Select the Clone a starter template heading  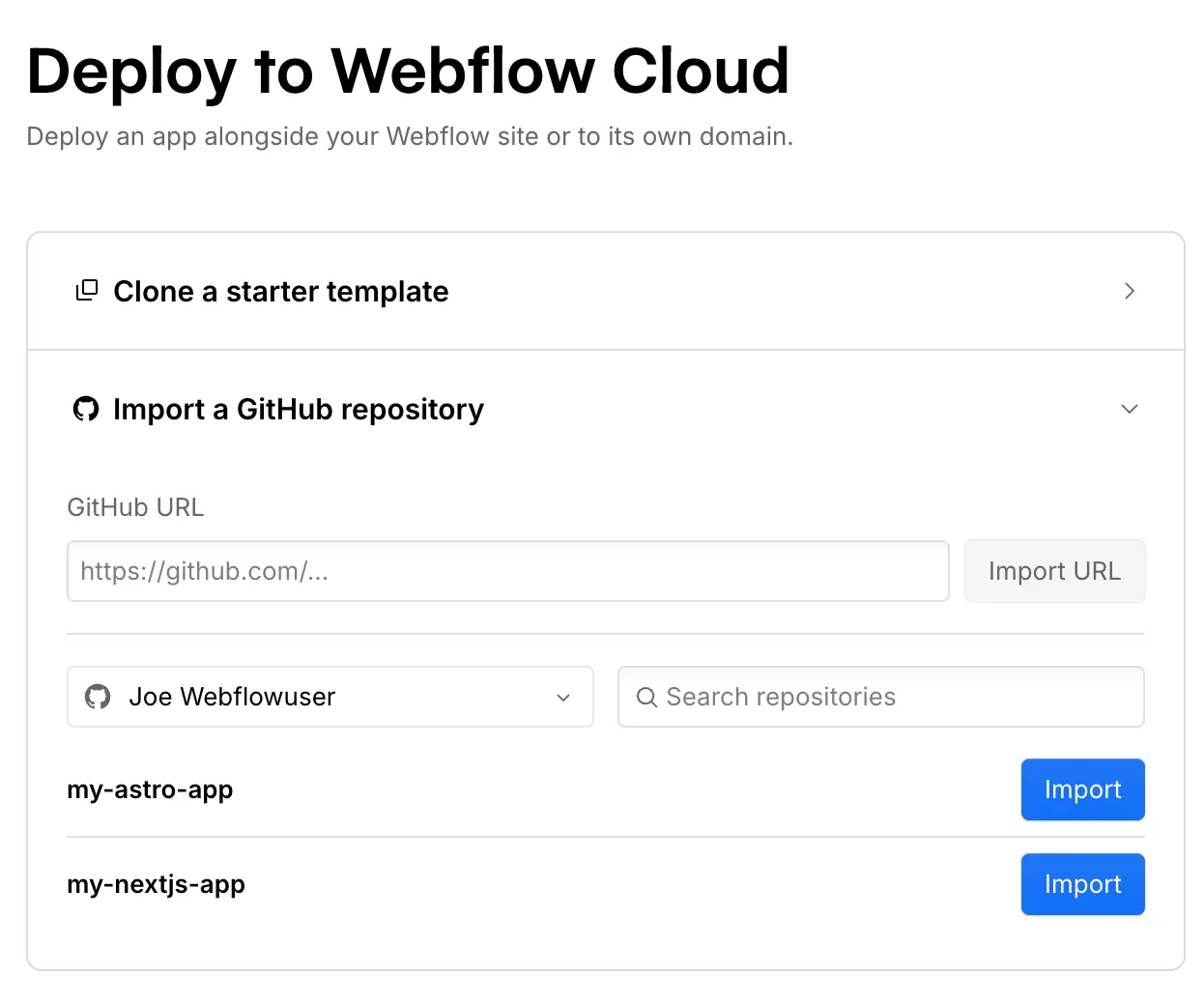(x=281, y=291)
